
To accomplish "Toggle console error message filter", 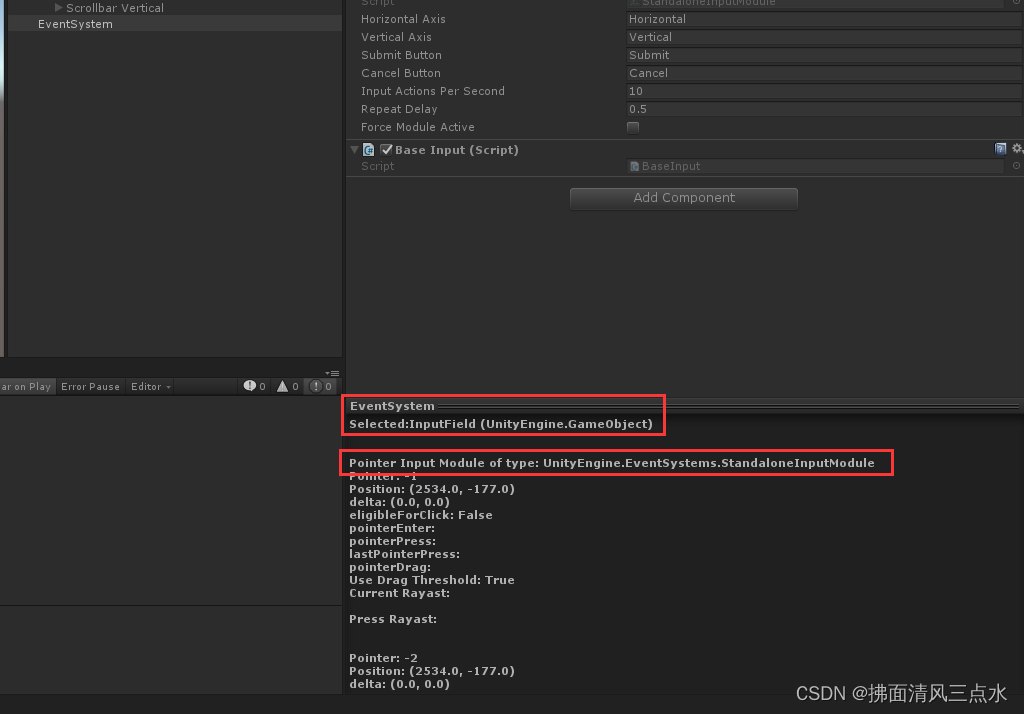I will [x=321, y=387].
